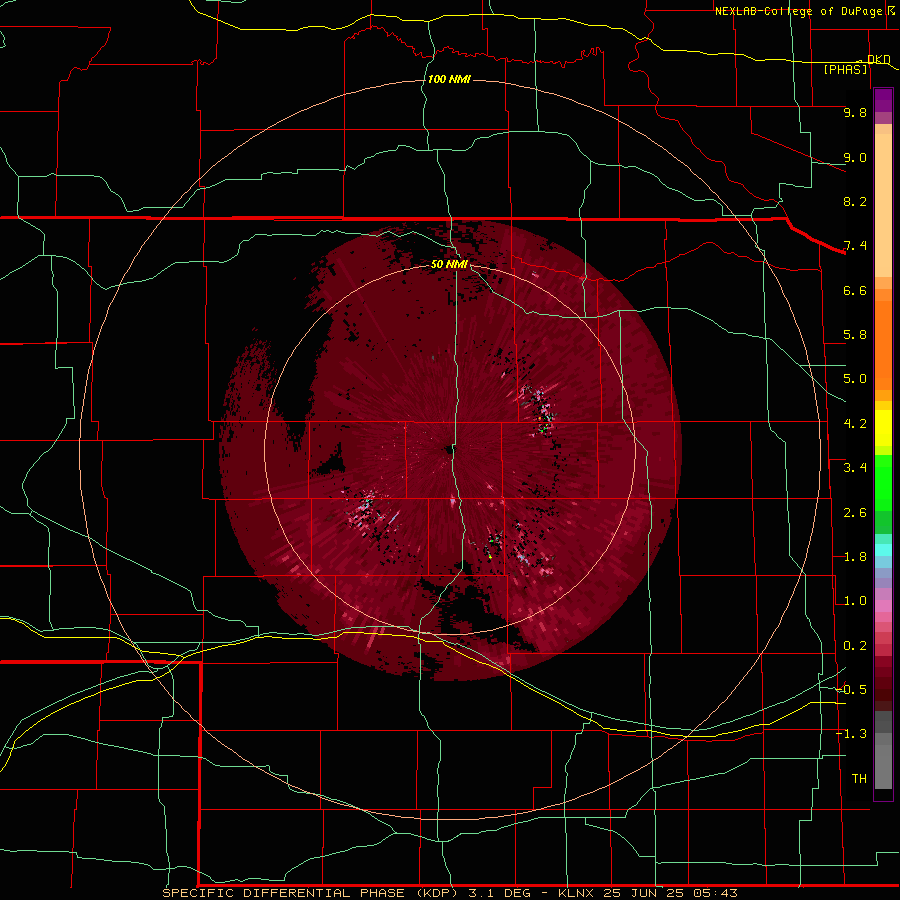Image resolution: width=900 pixels, height=900 pixels.
Task: Click the TH label on the scale
Action: [859, 779]
